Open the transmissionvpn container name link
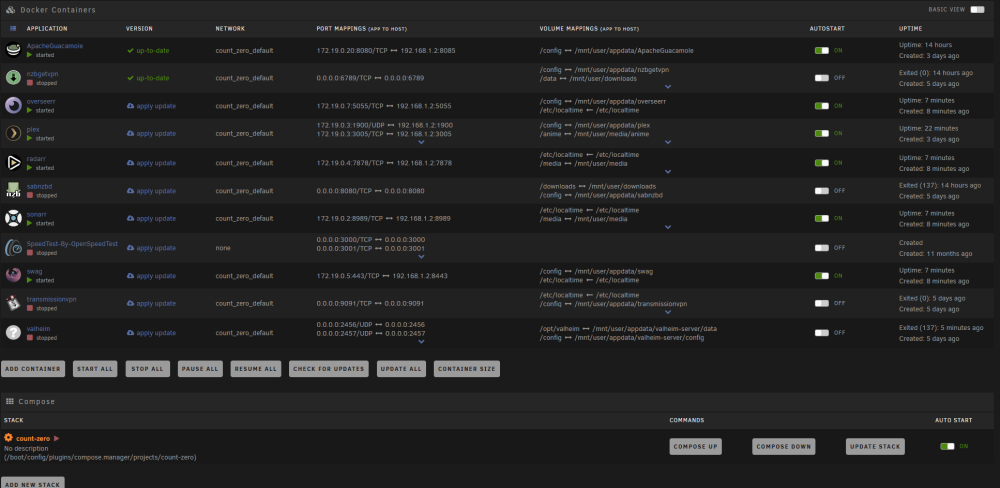Viewport: 1000px width, 488px height. [x=51, y=299]
